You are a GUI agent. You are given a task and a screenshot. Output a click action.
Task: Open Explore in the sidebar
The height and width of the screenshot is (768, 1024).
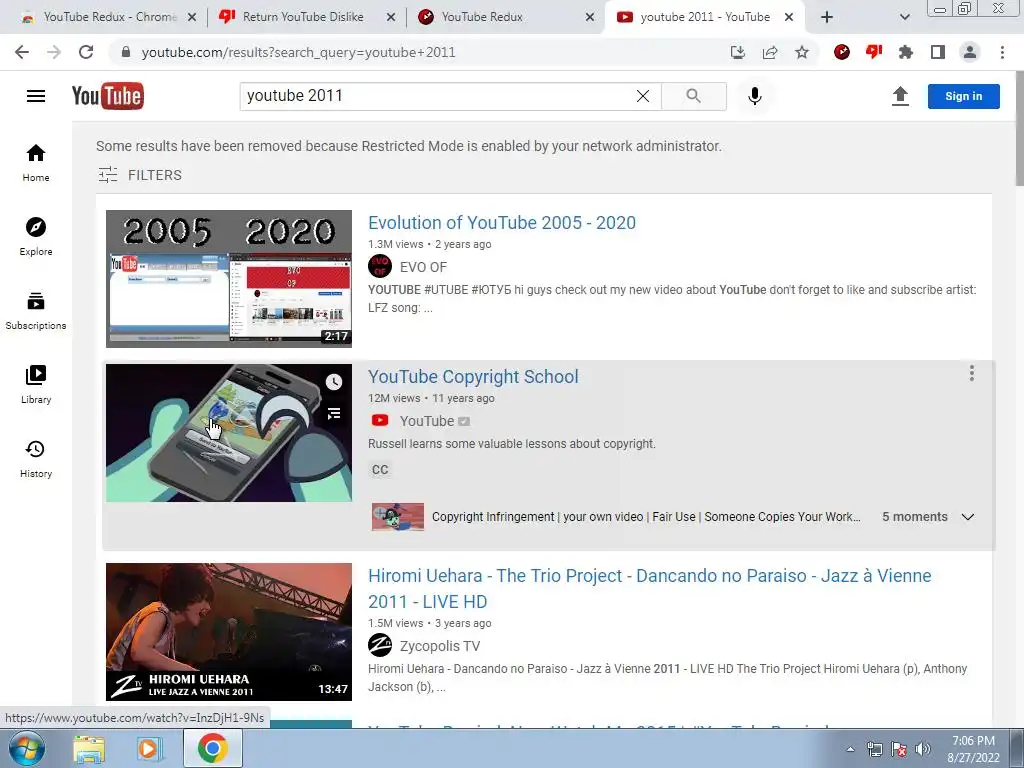tap(36, 236)
